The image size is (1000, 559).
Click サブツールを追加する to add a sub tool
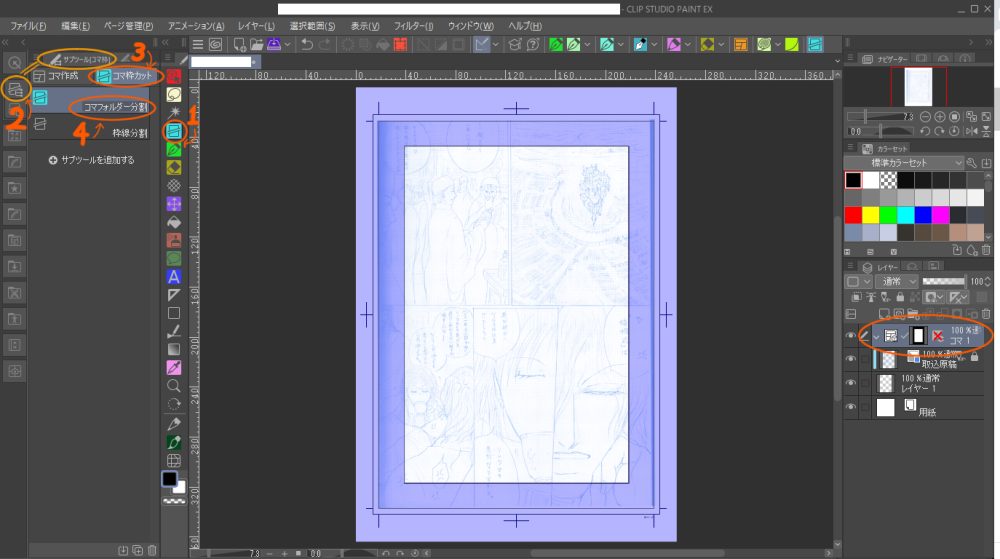91,159
